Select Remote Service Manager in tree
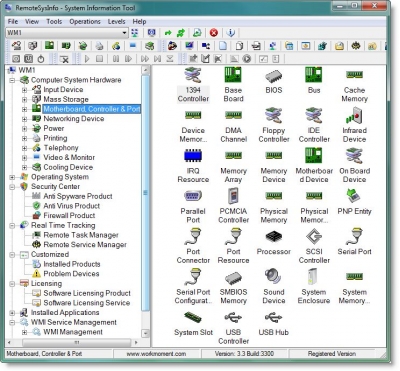400x371 pixels. click(x=85, y=245)
